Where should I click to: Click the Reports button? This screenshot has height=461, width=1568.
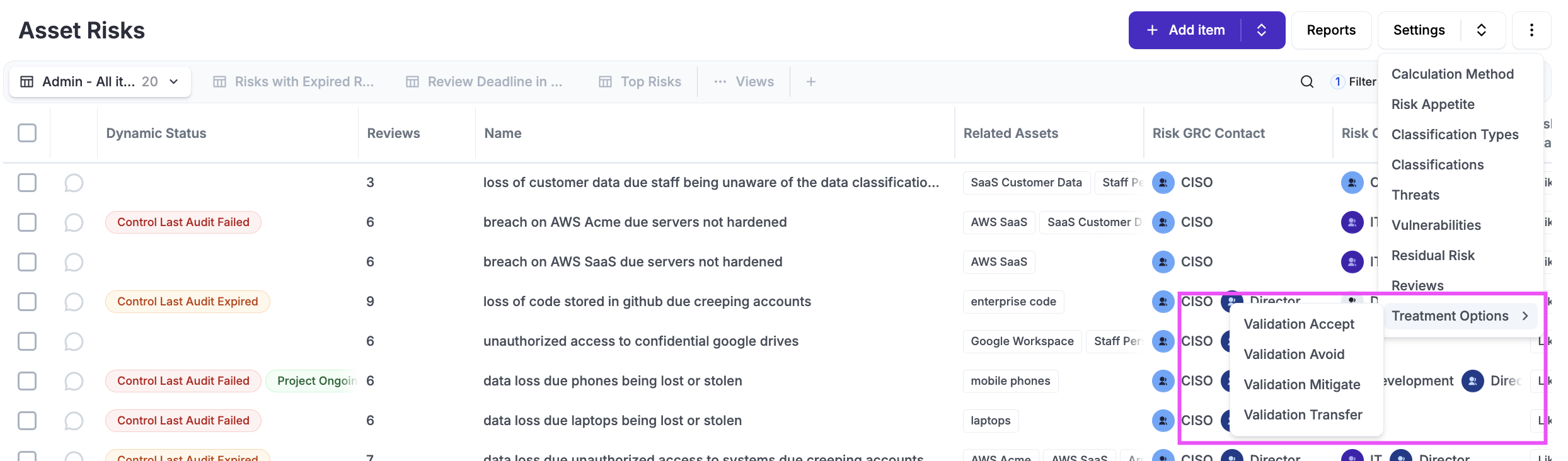coord(1330,30)
